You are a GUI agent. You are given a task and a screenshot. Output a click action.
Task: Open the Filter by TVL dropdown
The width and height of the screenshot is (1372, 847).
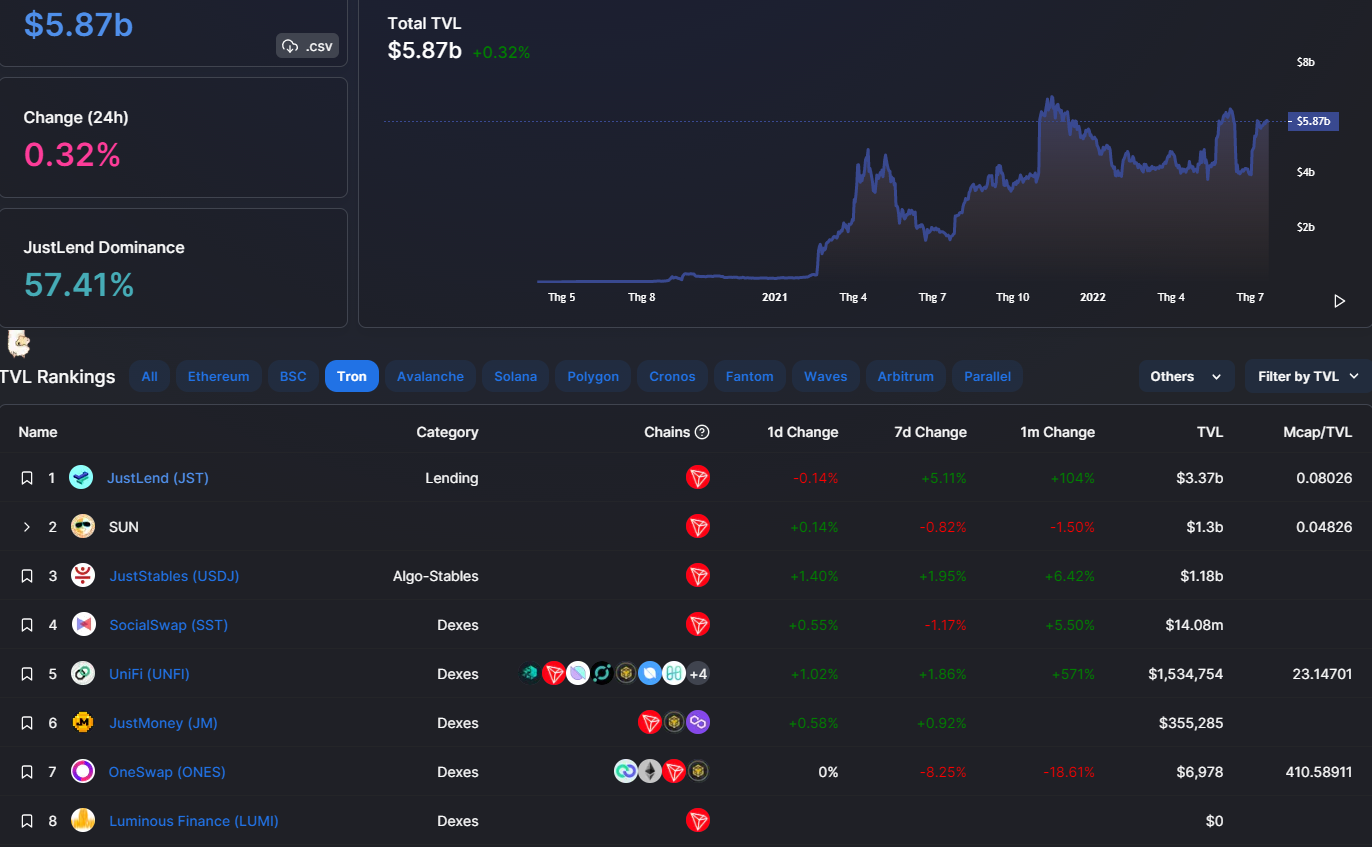point(1308,376)
